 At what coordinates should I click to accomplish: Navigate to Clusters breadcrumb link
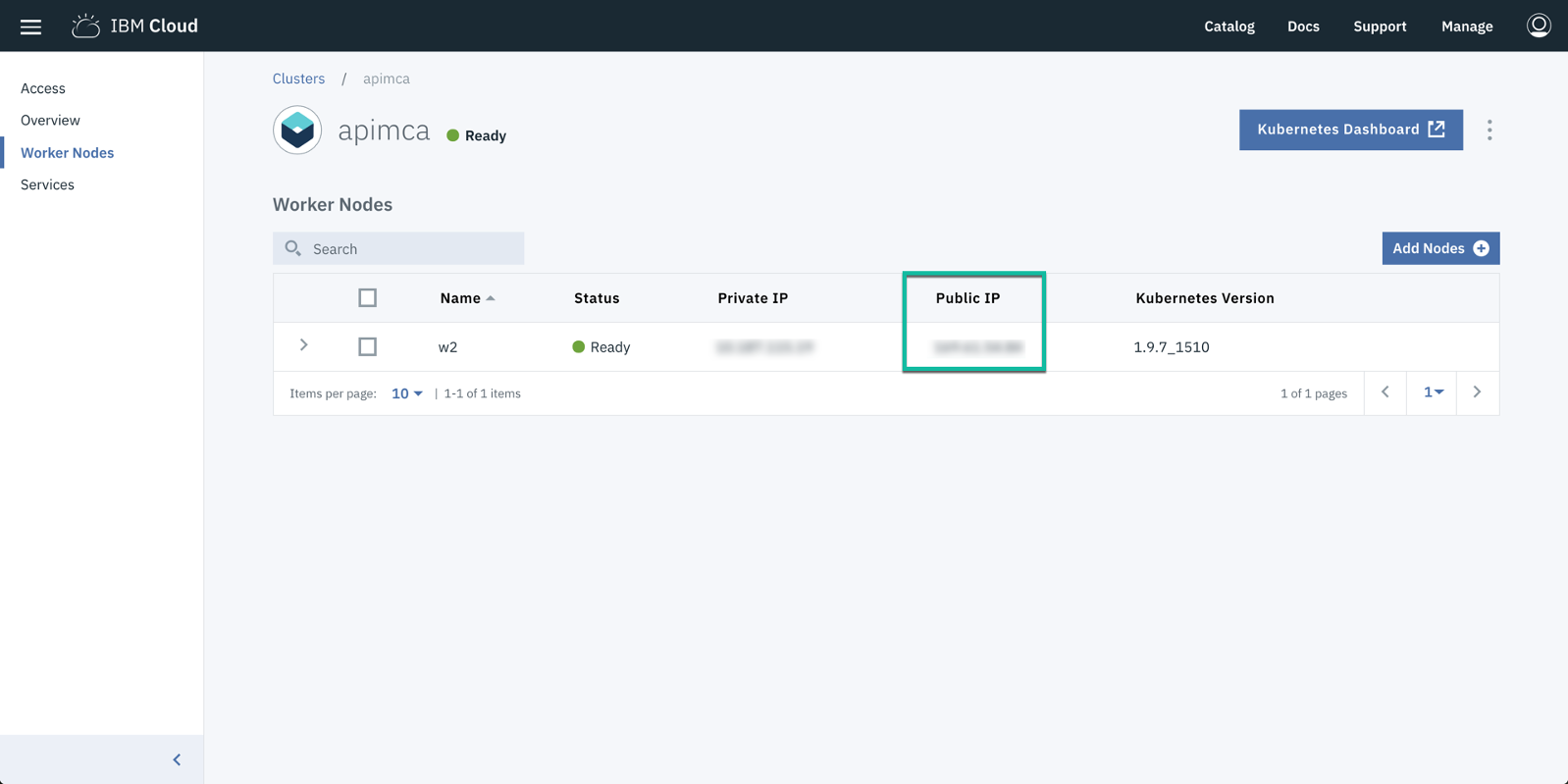tap(298, 78)
